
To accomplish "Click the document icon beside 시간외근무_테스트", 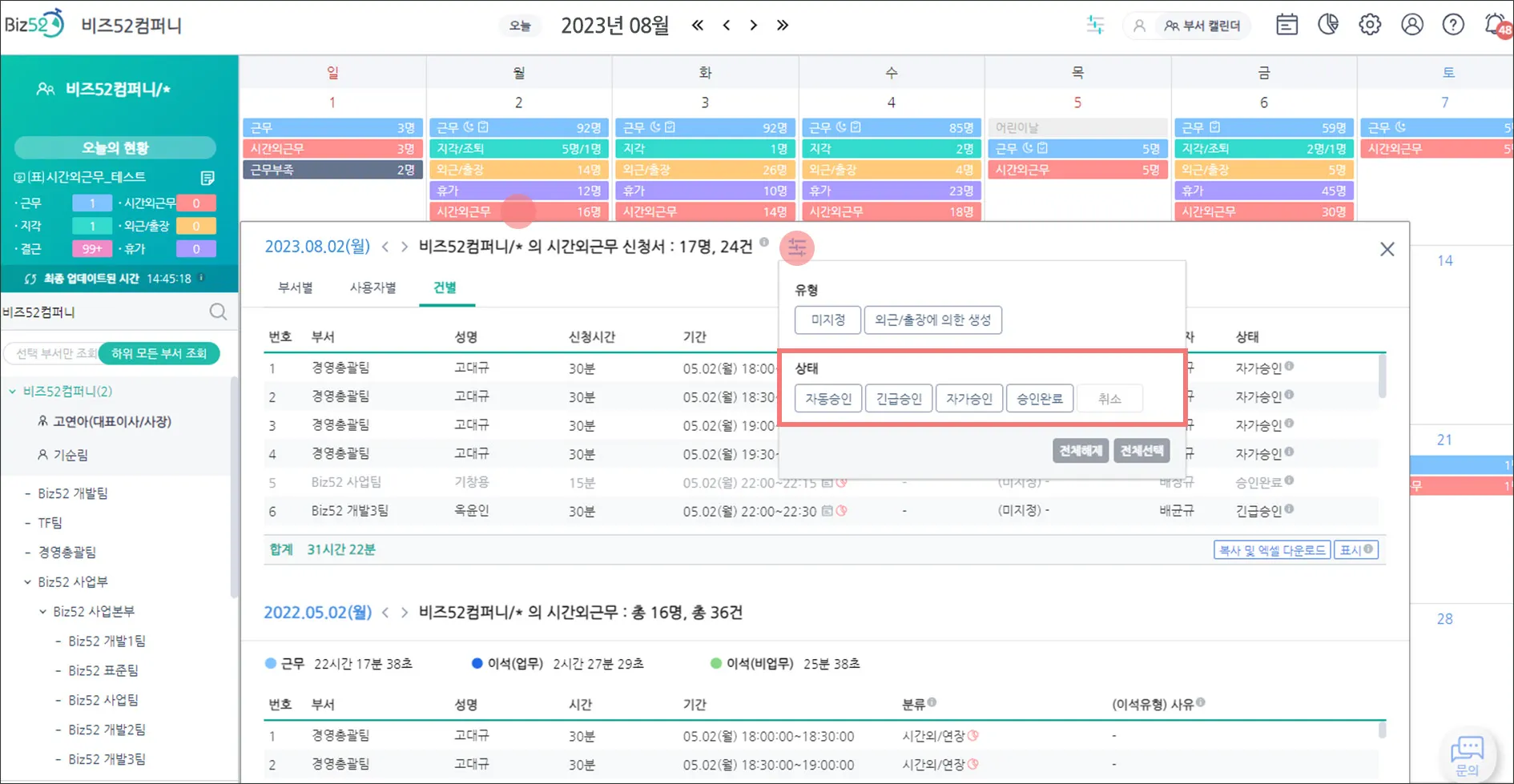I will 207,177.
